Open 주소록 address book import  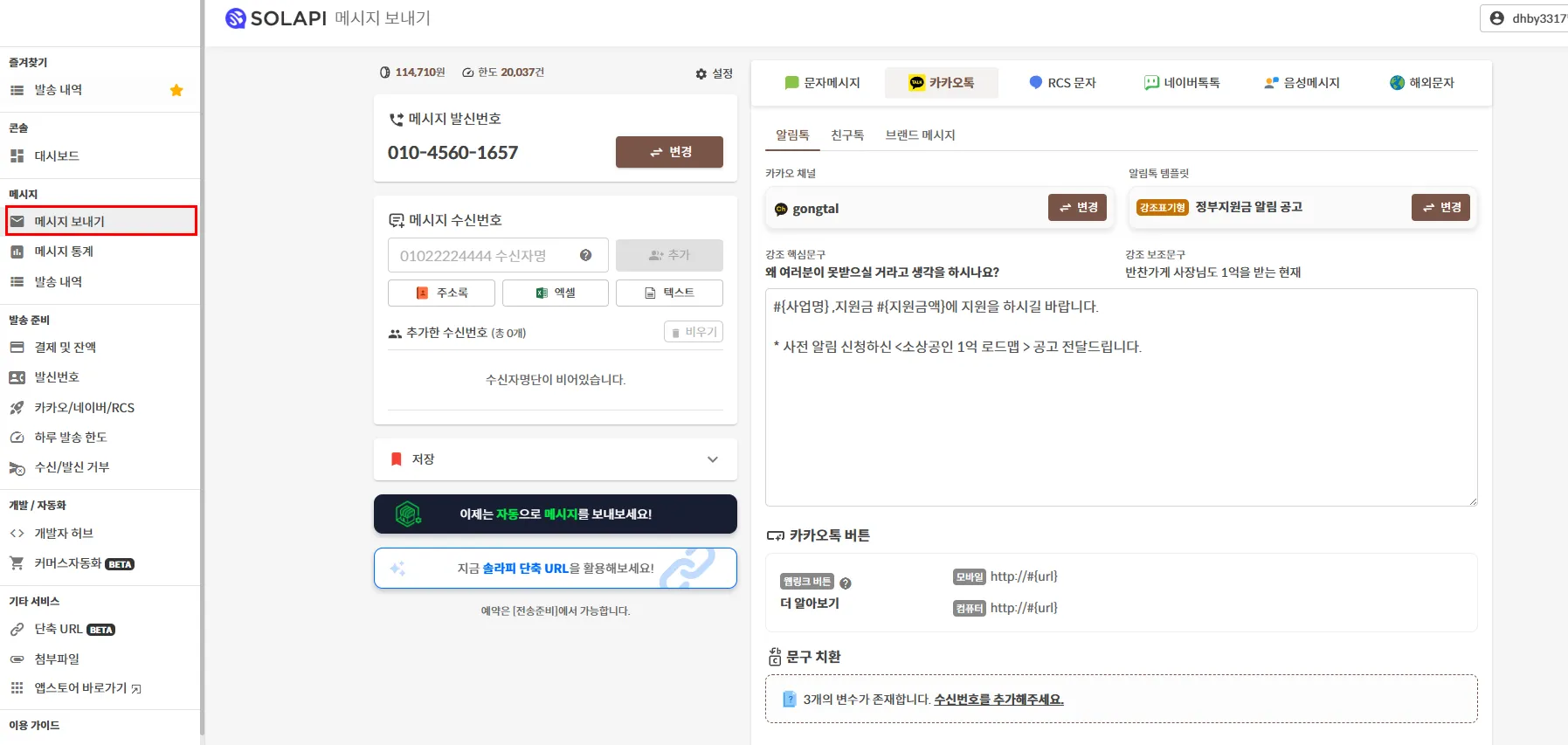[441, 293]
